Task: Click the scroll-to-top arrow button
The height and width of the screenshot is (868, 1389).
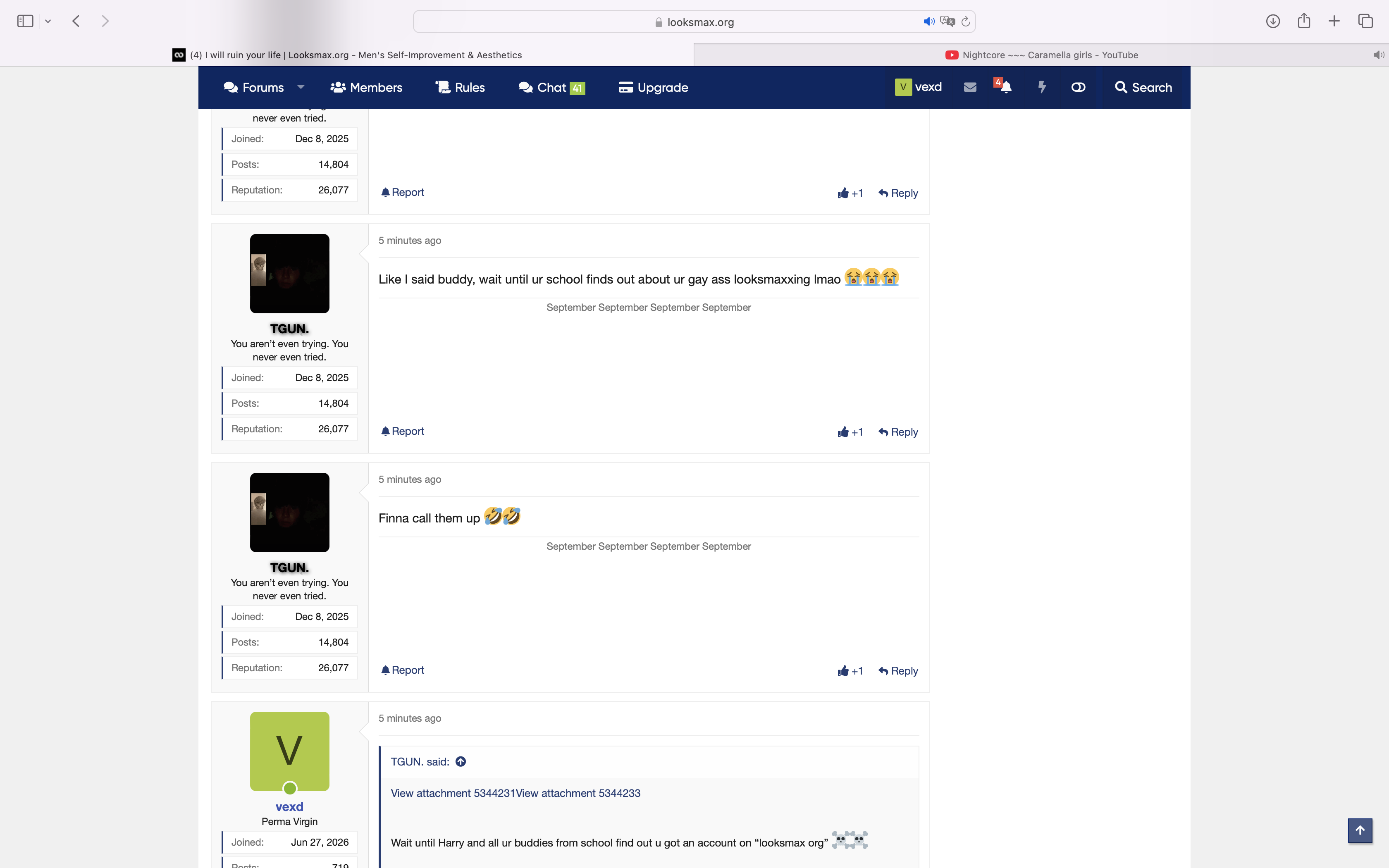Action: pos(1360,830)
